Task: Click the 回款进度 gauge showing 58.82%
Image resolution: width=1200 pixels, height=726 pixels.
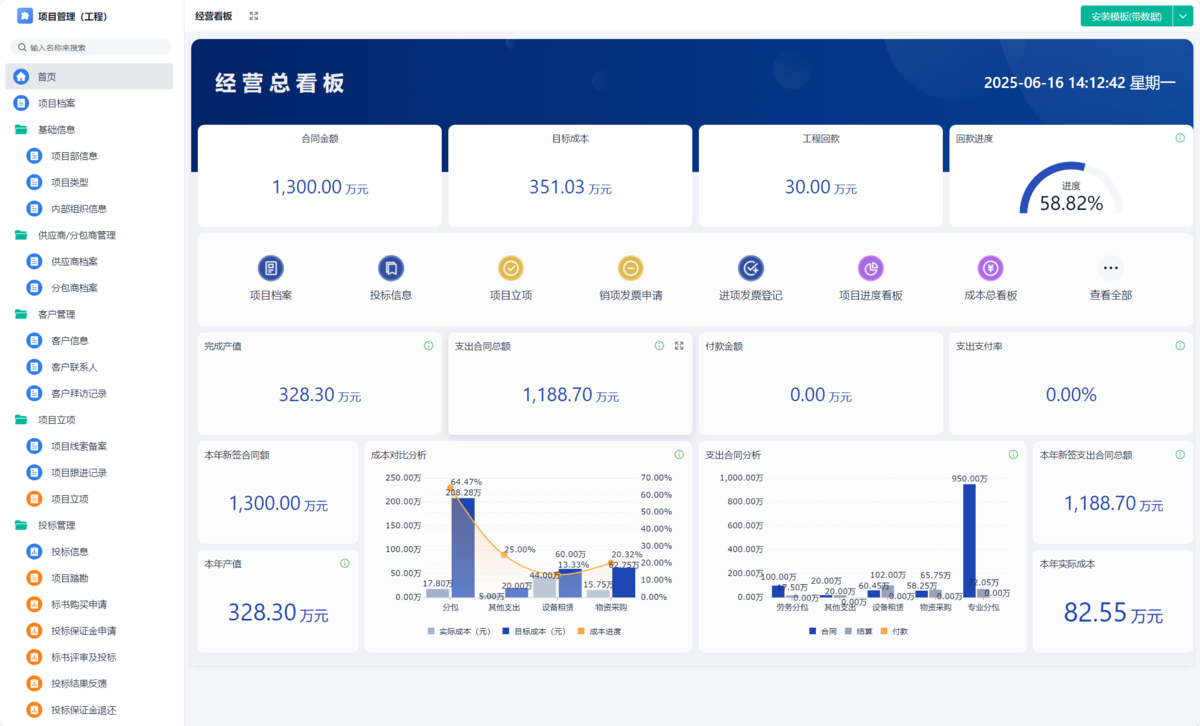Action: pos(1070,190)
